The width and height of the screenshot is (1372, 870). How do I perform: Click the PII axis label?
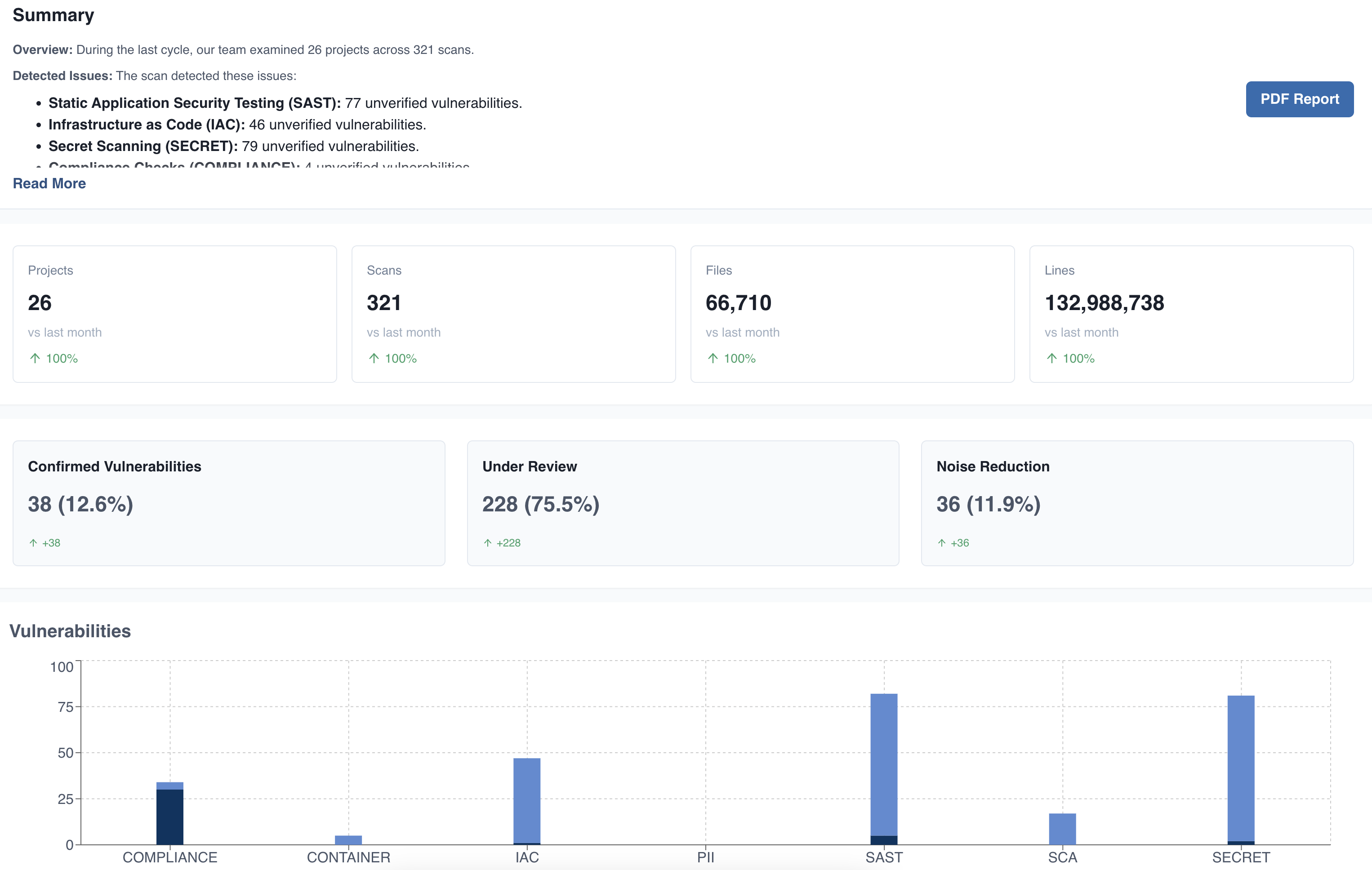click(x=705, y=857)
